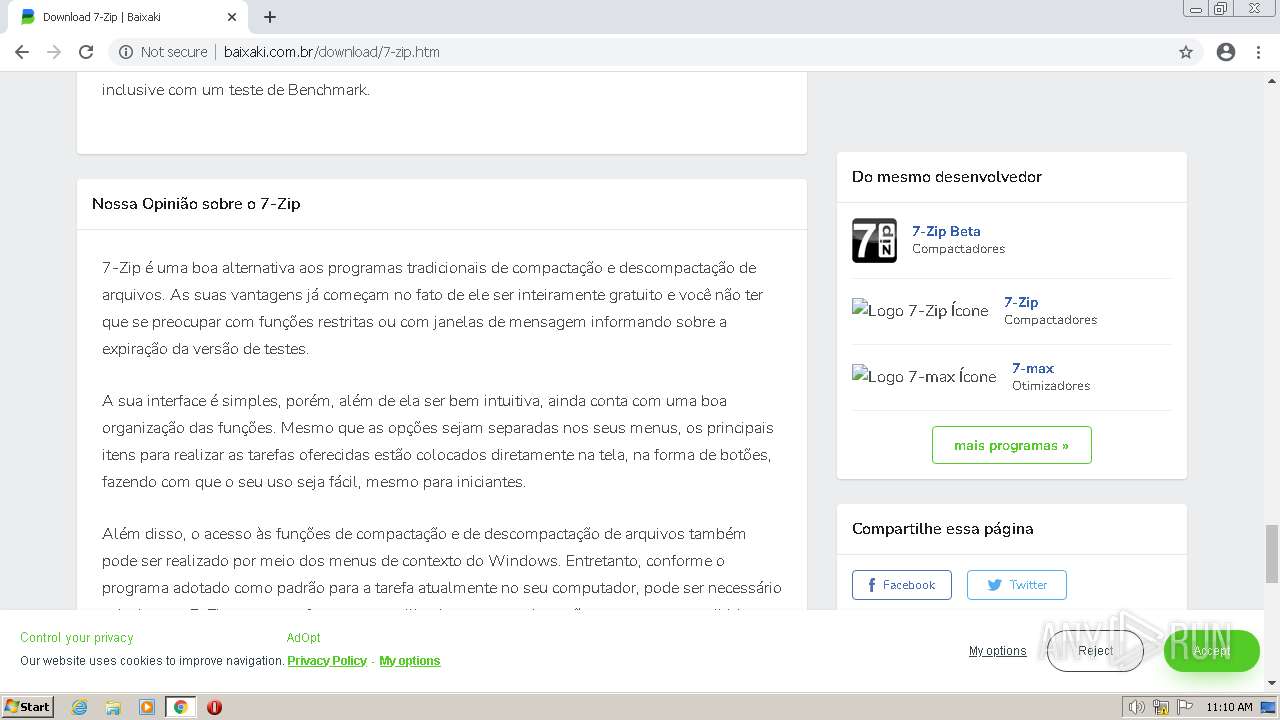Click the Logo 7-Zip Ícone image
Image resolution: width=1280 pixels, height=720 pixels.
920,311
